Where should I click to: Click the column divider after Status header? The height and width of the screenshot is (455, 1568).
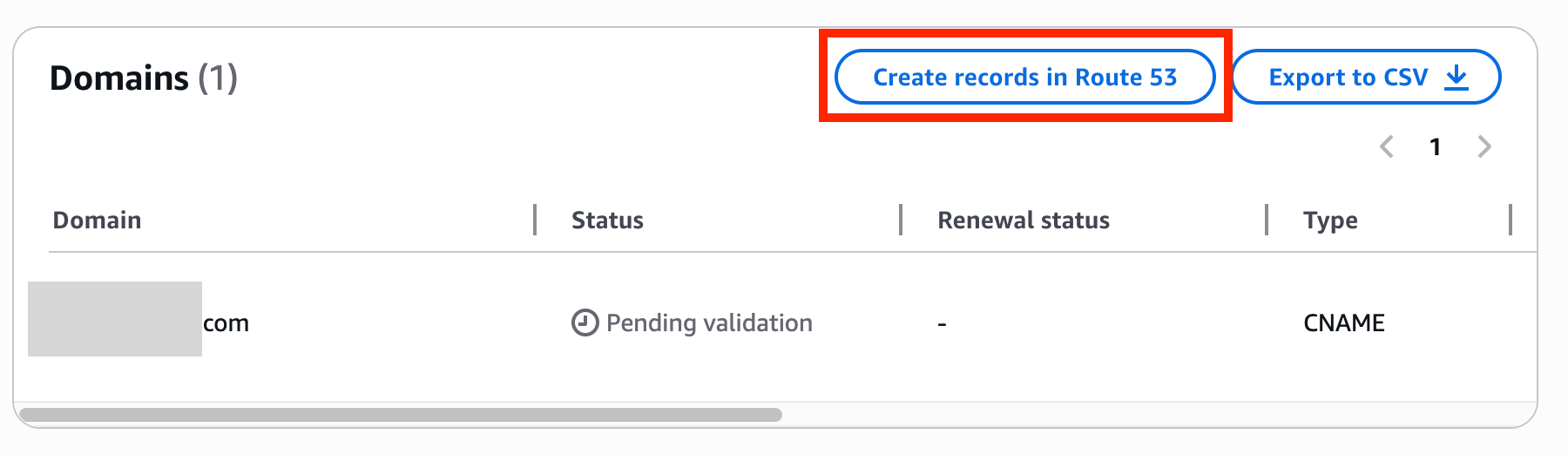[x=901, y=220]
